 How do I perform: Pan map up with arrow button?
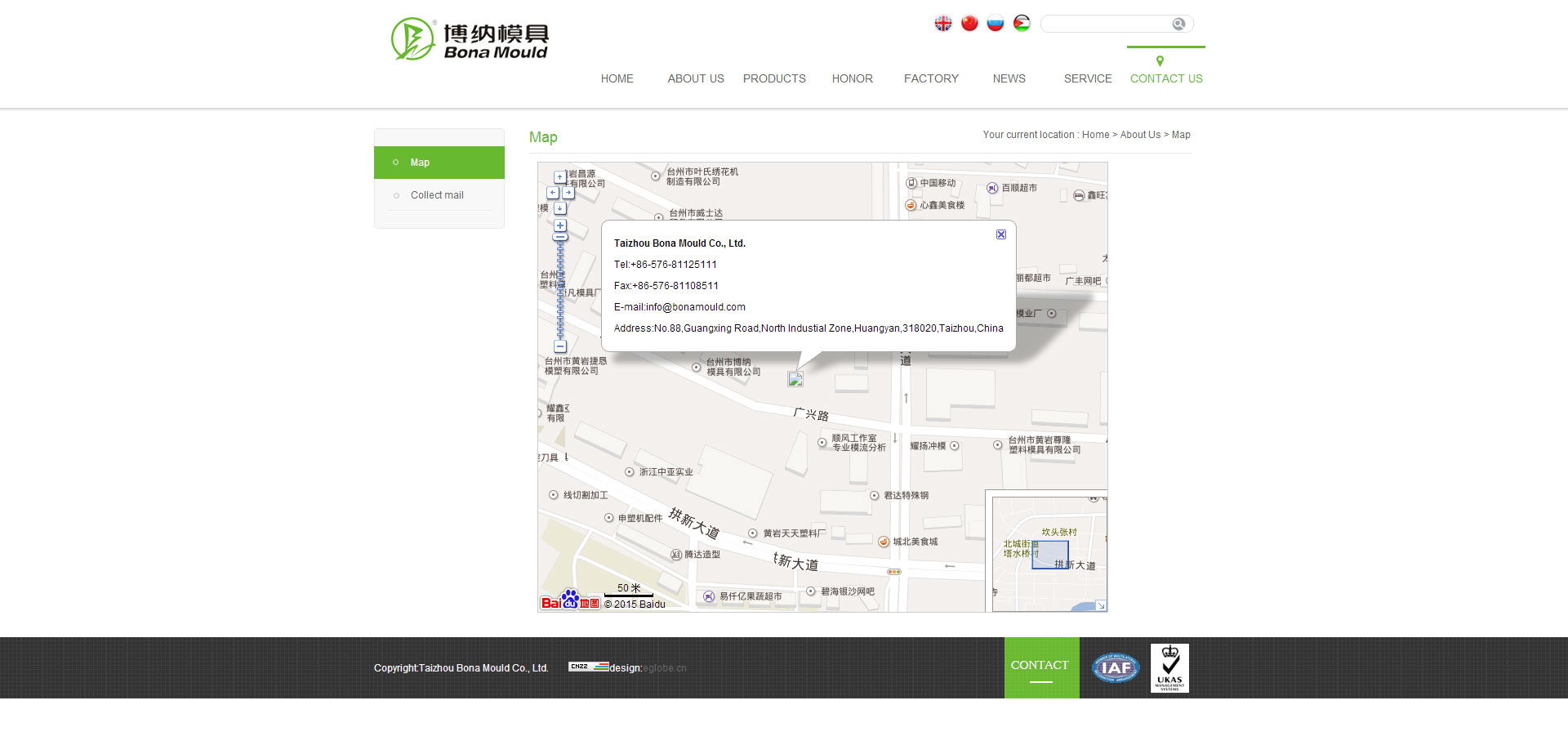560,177
